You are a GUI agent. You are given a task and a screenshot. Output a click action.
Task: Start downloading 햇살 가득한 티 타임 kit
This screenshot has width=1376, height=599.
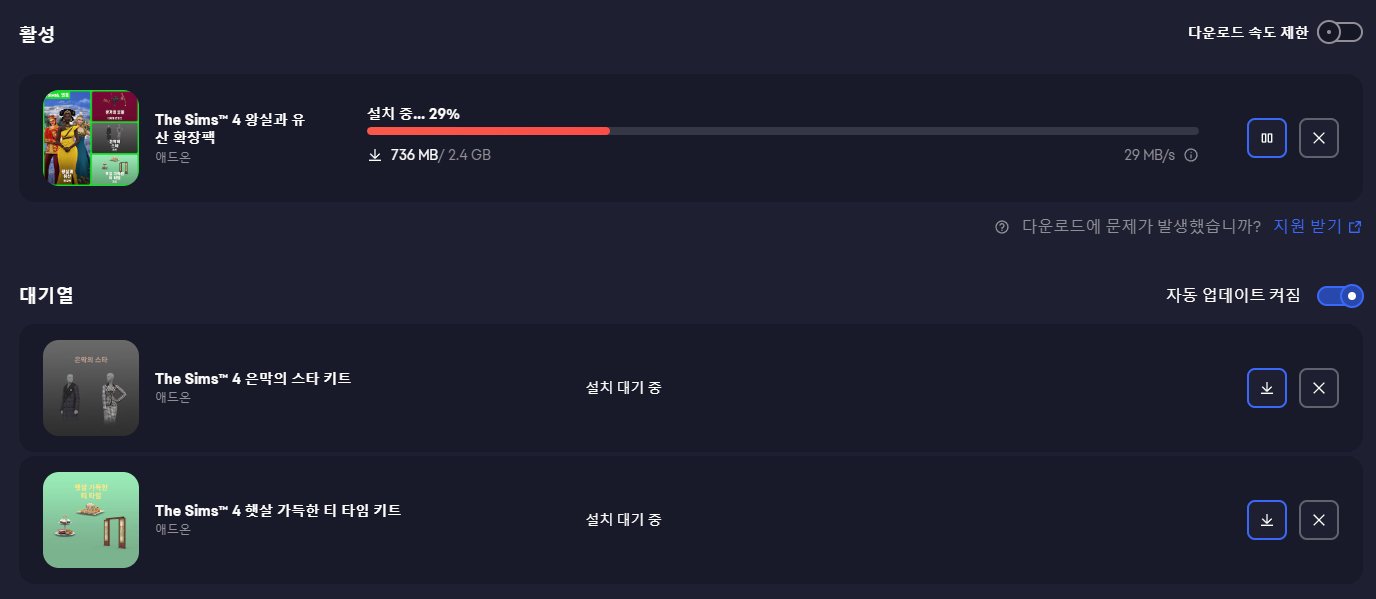(1267, 520)
